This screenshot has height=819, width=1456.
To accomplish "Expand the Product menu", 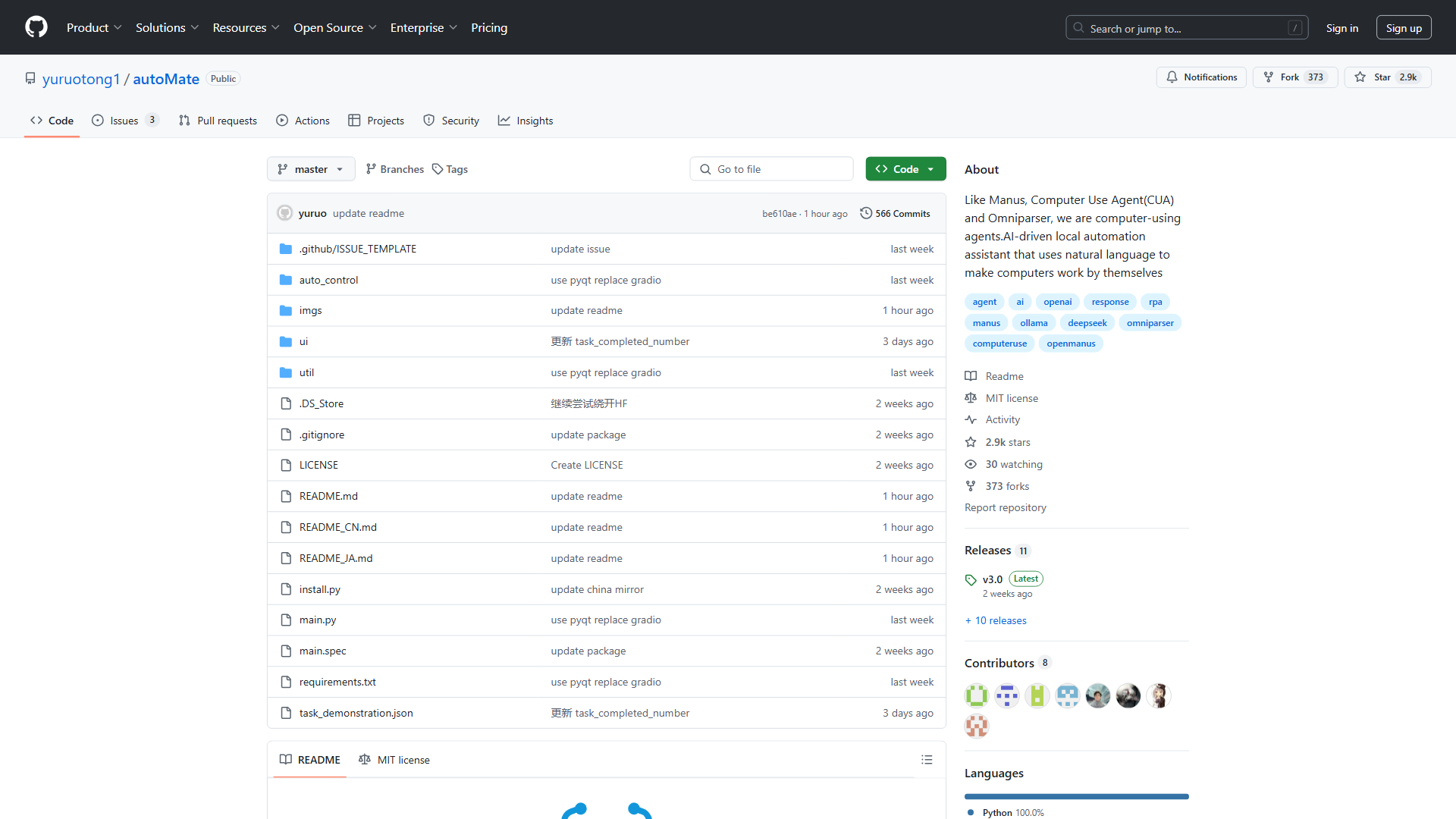I will point(94,27).
